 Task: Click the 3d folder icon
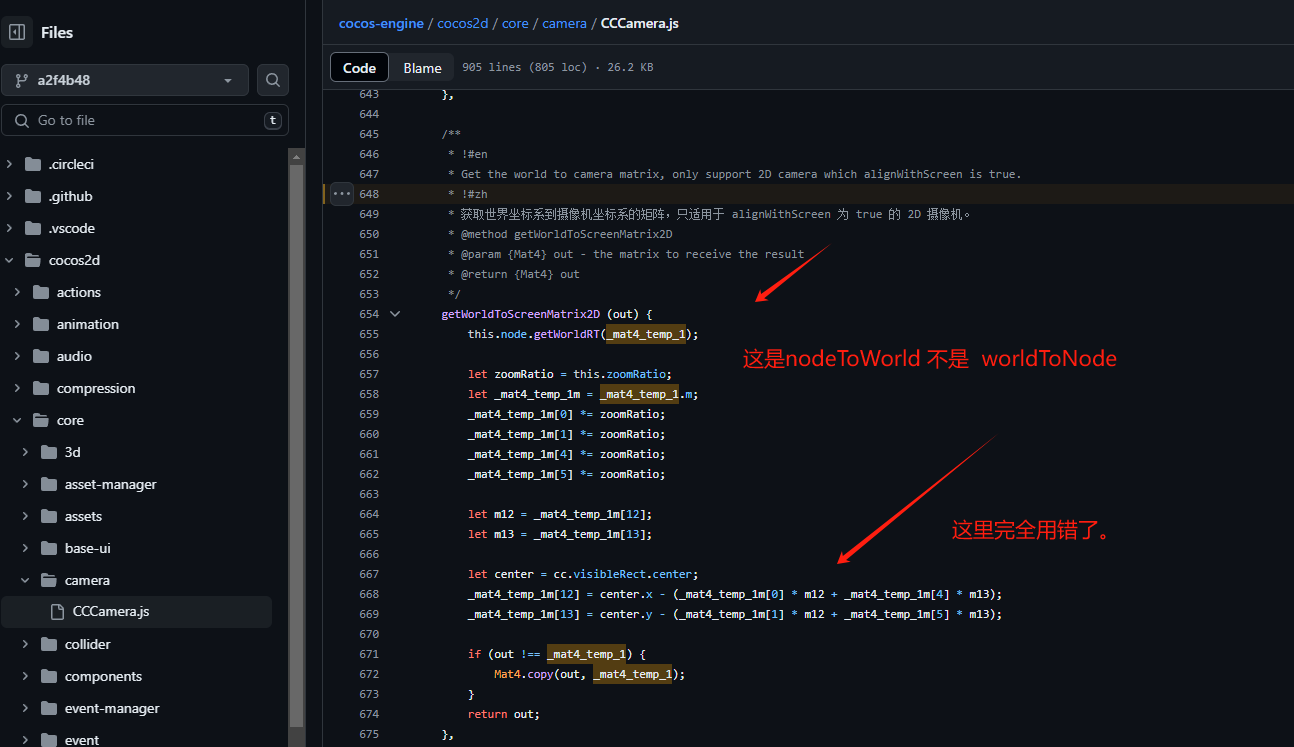point(49,452)
